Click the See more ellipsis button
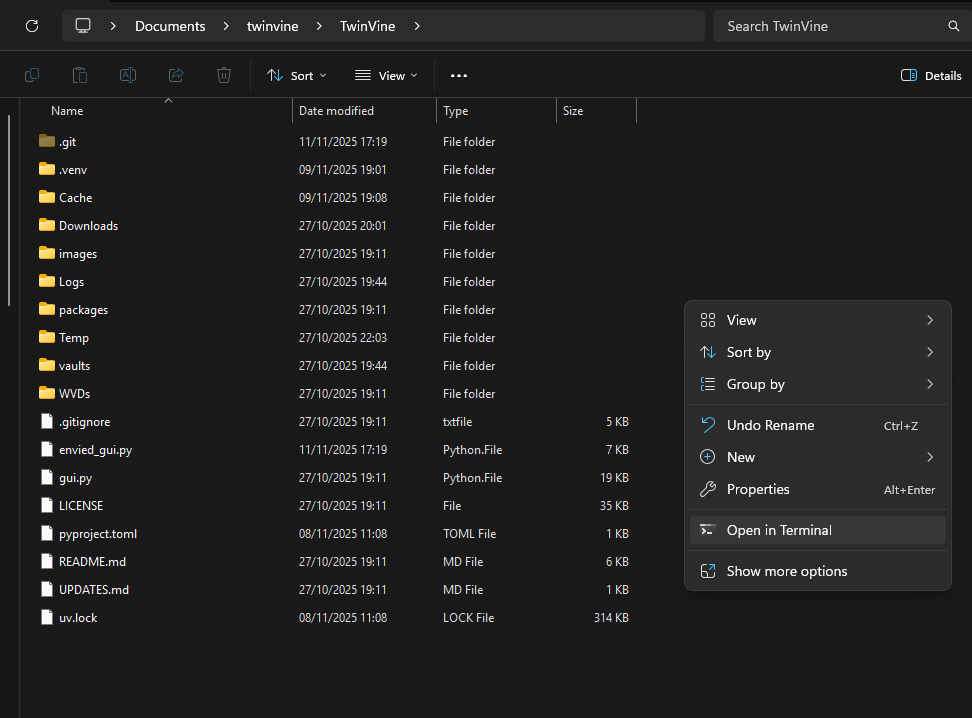The height and width of the screenshot is (718, 972). tap(459, 75)
